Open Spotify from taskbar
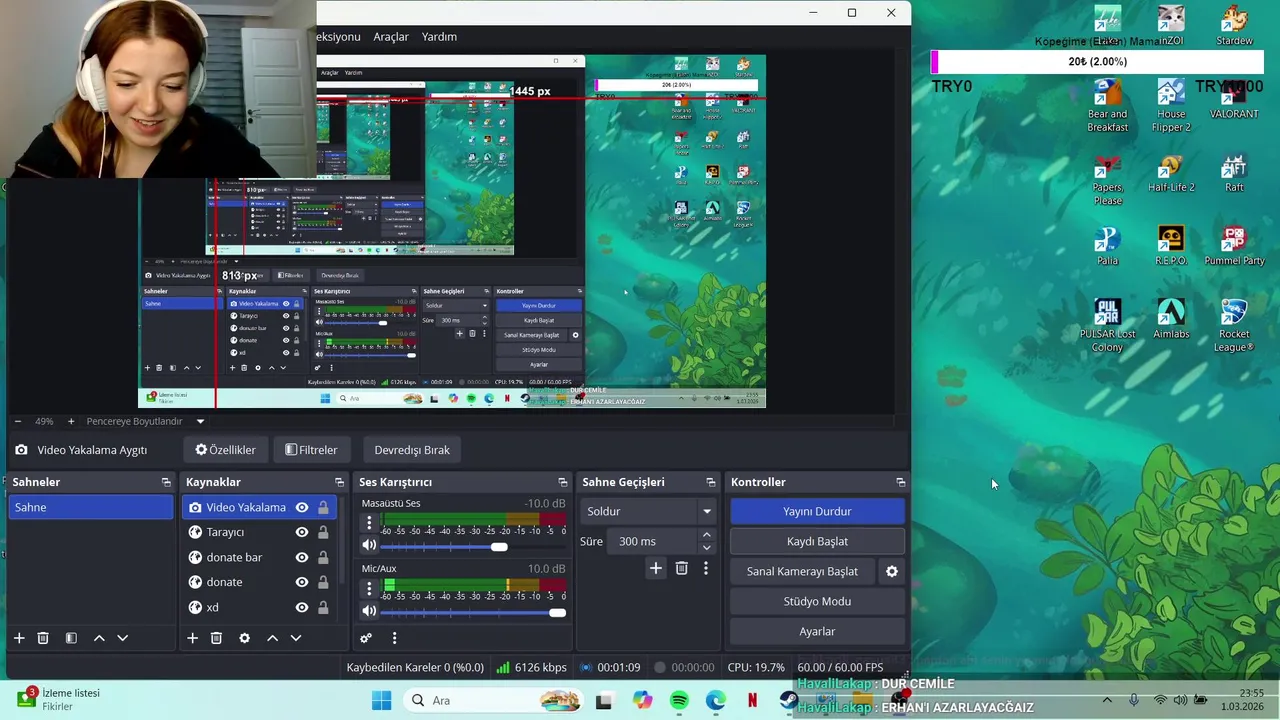Image resolution: width=1280 pixels, height=720 pixels. (679, 701)
